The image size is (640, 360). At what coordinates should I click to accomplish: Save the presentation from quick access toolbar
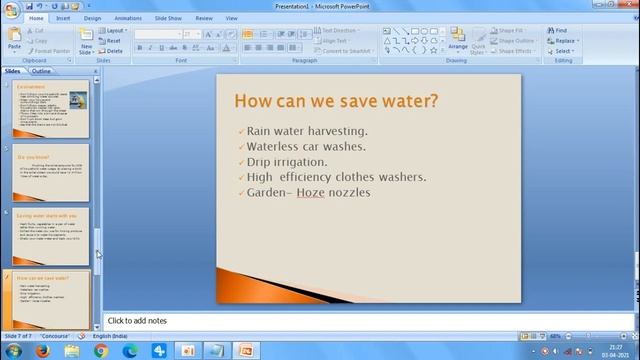[x=29, y=7]
